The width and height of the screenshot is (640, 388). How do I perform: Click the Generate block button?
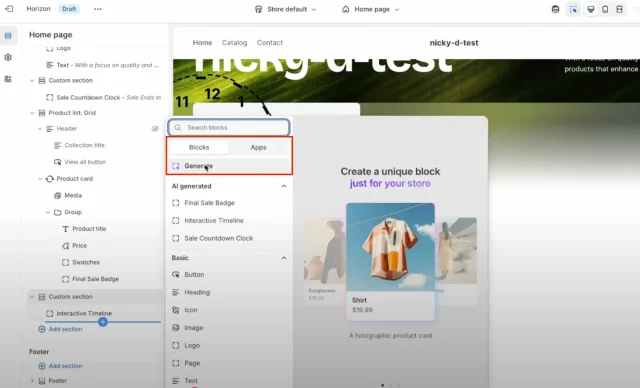click(x=229, y=166)
